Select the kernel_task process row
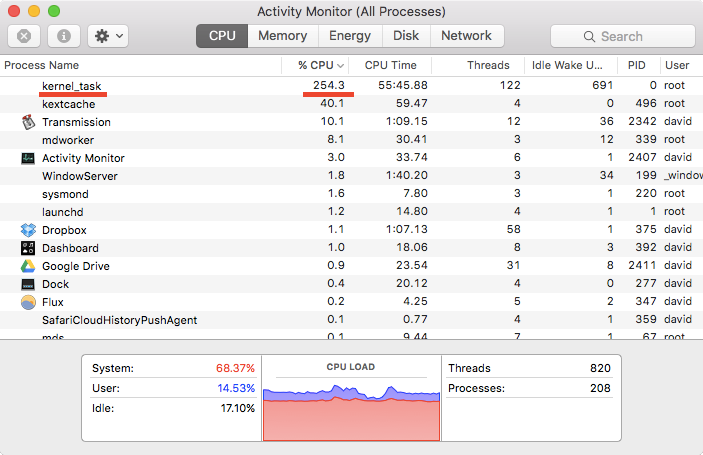This screenshot has height=455, width=703. click(352, 86)
